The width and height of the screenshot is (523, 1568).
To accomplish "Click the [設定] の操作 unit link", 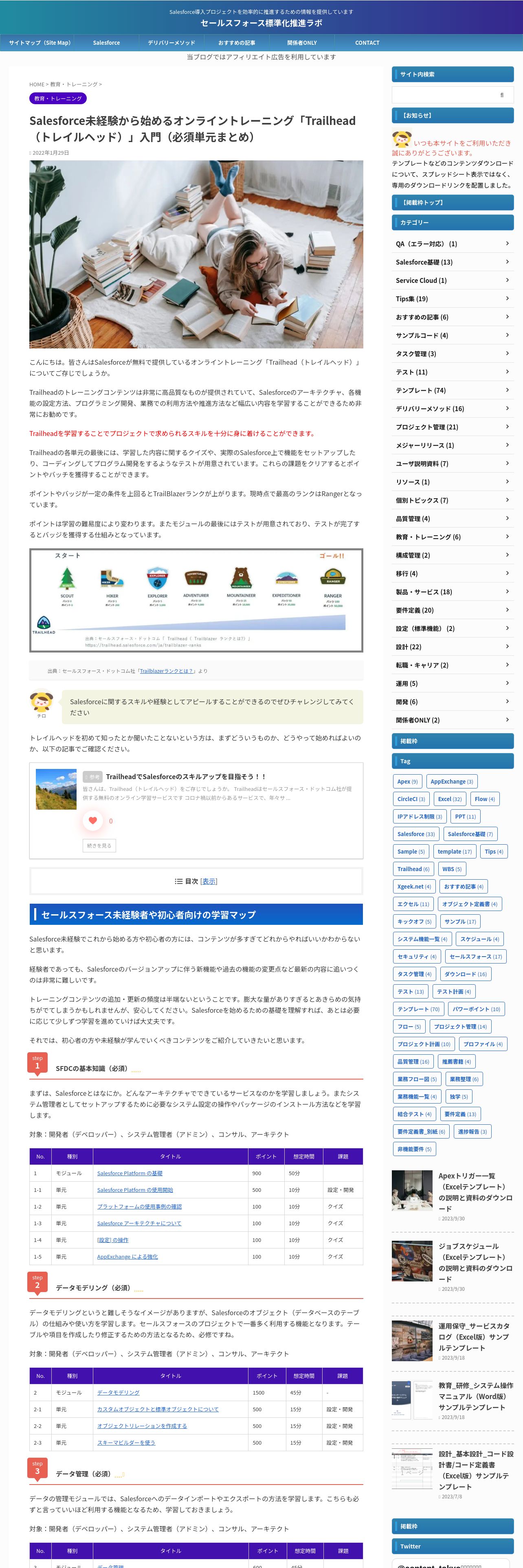I will click(x=113, y=1240).
